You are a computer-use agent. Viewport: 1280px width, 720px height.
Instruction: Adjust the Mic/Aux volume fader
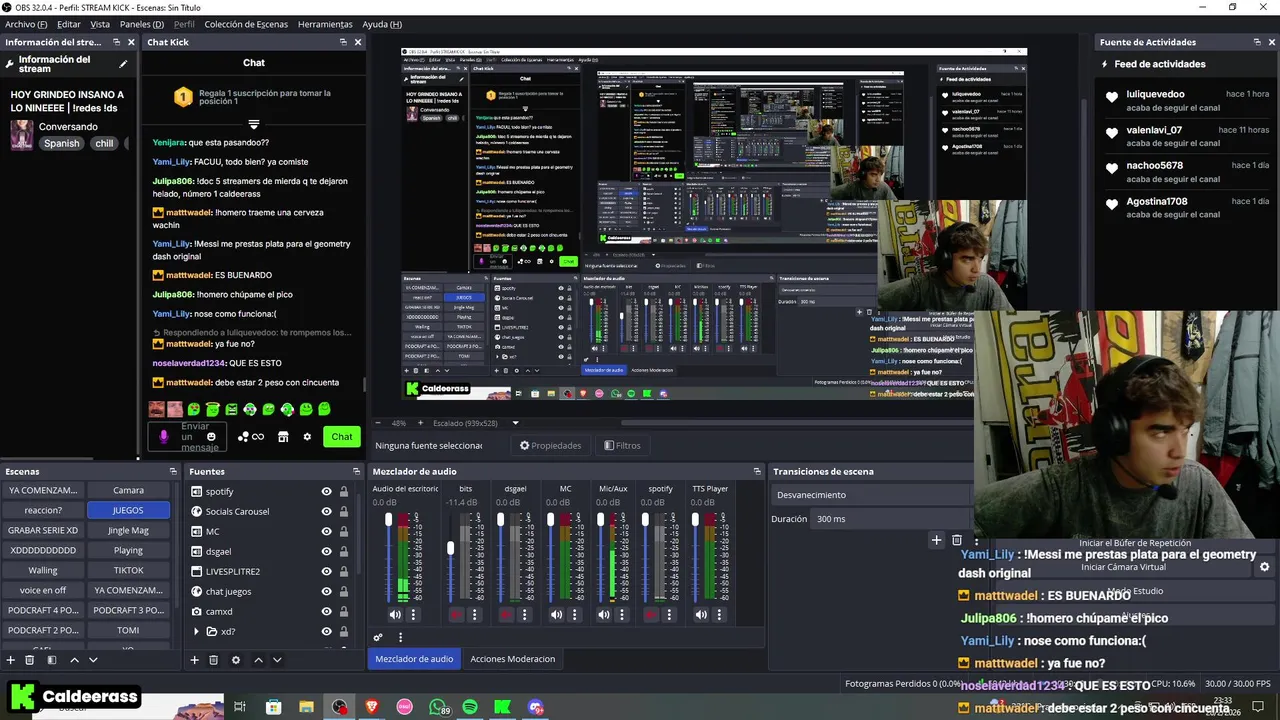600,521
